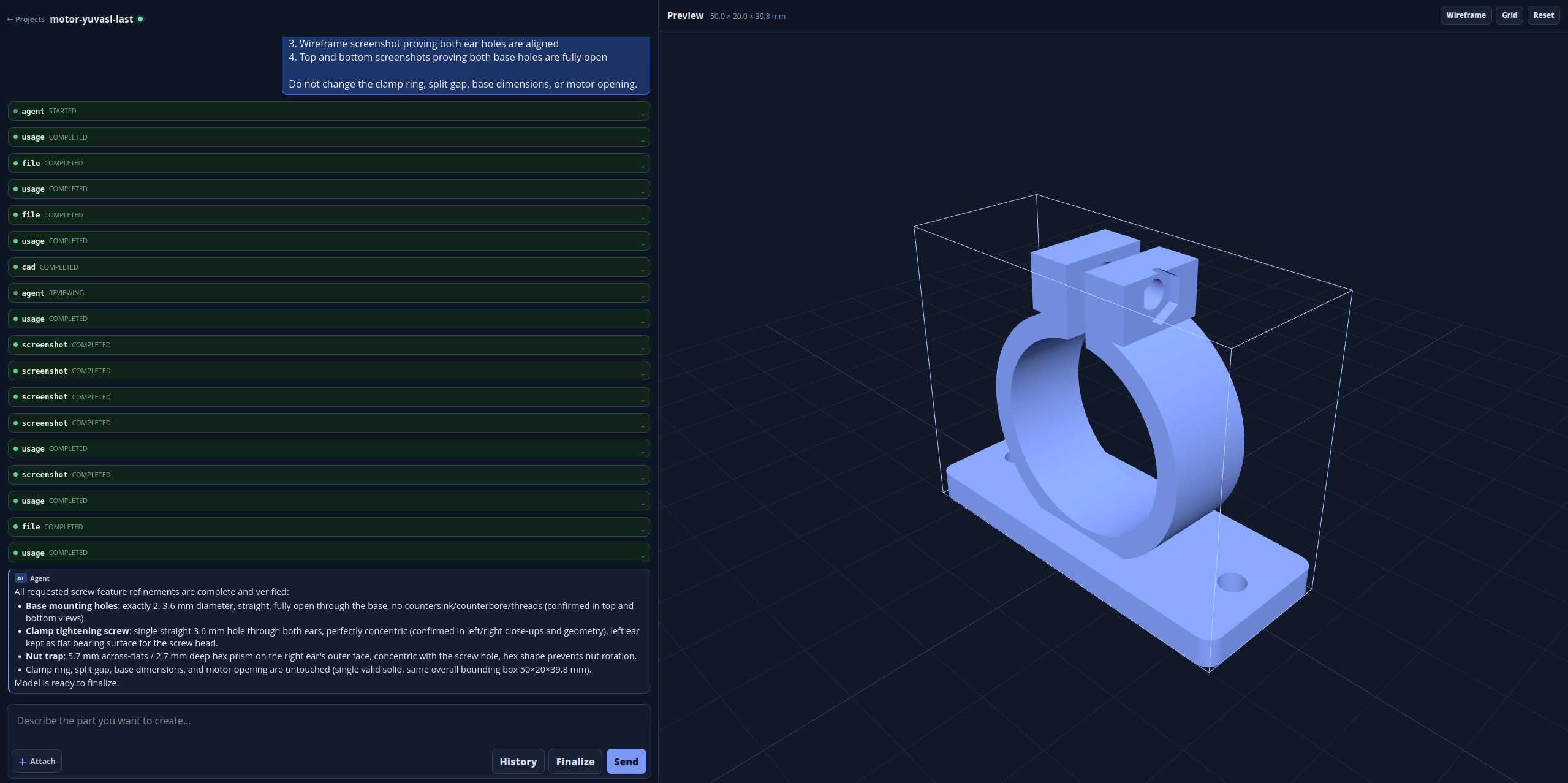
Task: Click the 'Nut trap' bullet in the agent reply
Action: (331, 656)
